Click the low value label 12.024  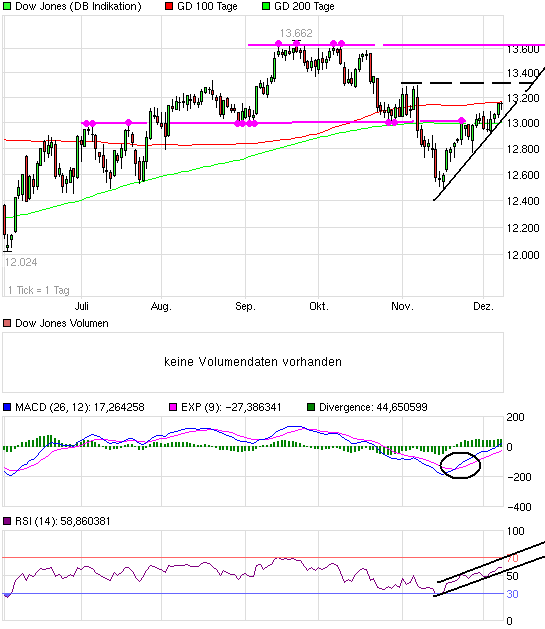21,262
